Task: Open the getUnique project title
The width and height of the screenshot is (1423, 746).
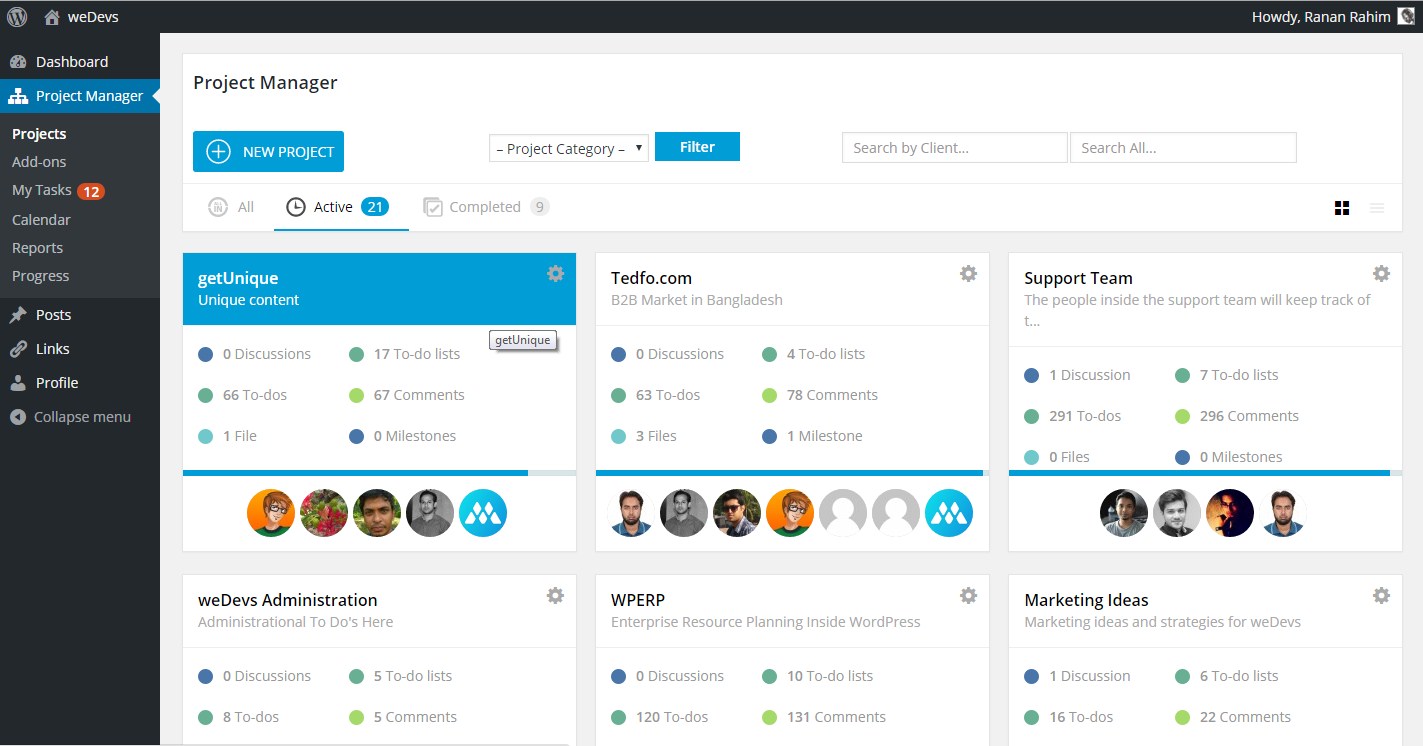Action: 238,278
